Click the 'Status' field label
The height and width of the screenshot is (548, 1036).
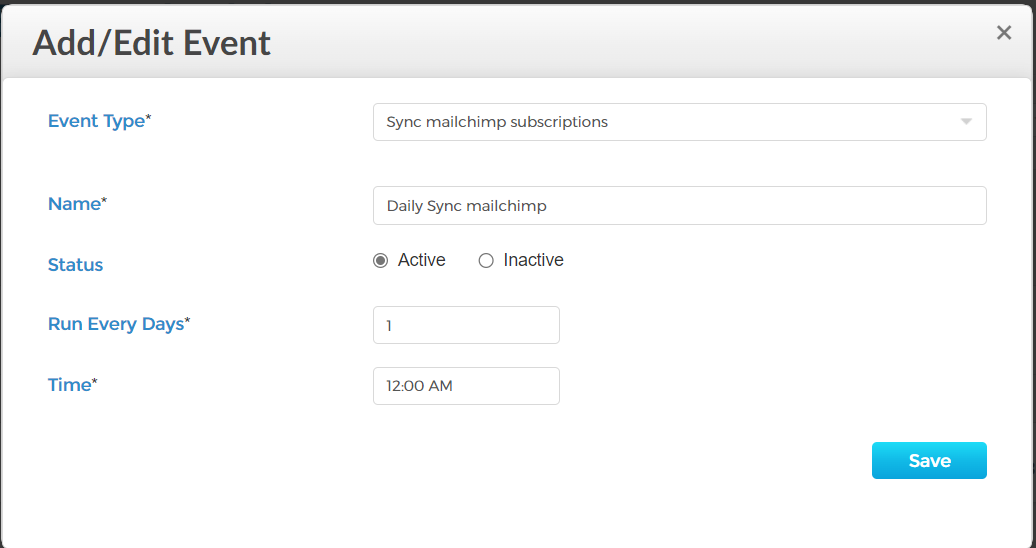tap(76, 265)
